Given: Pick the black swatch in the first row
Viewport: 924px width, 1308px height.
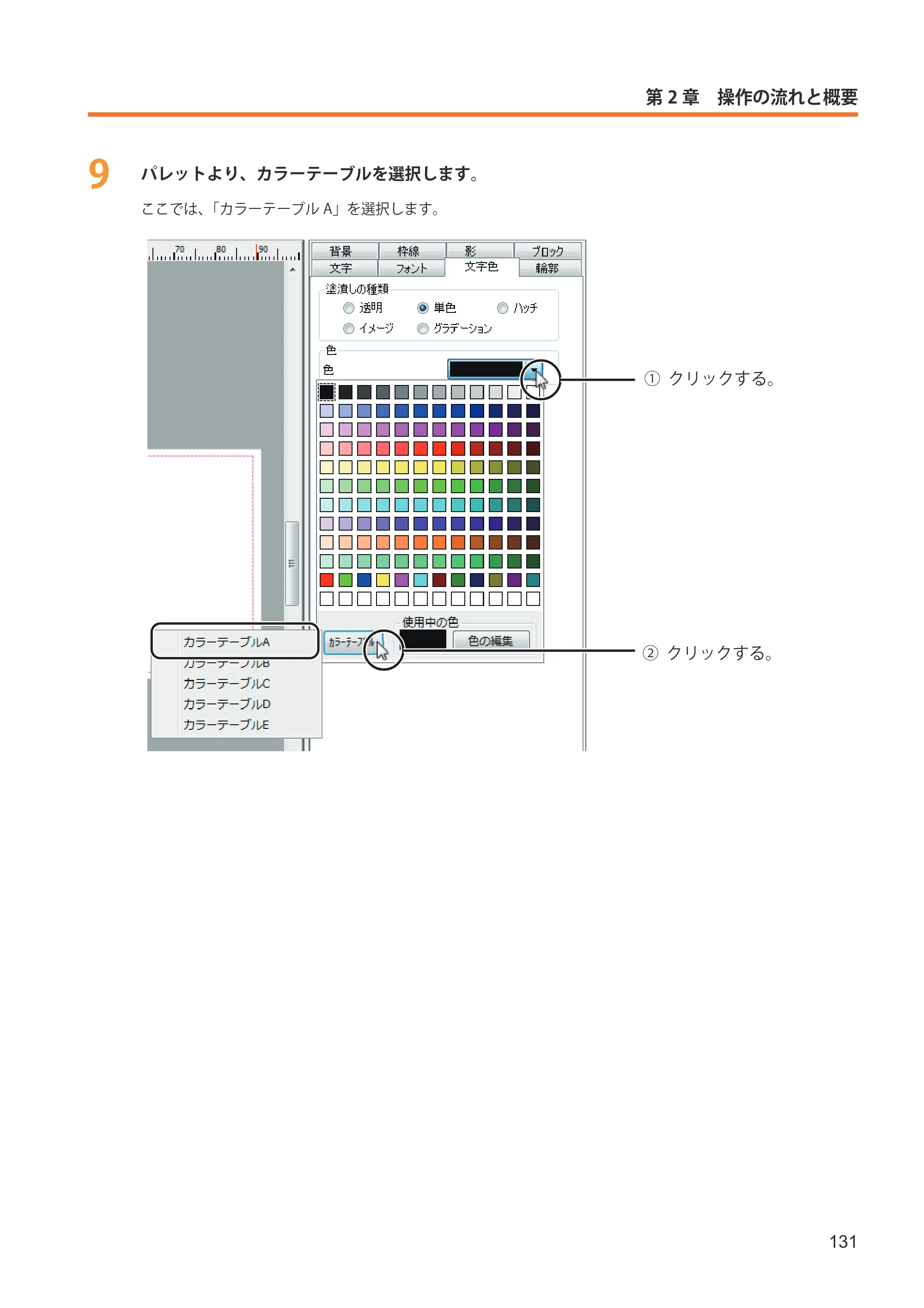Looking at the screenshot, I should coord(326,392).
